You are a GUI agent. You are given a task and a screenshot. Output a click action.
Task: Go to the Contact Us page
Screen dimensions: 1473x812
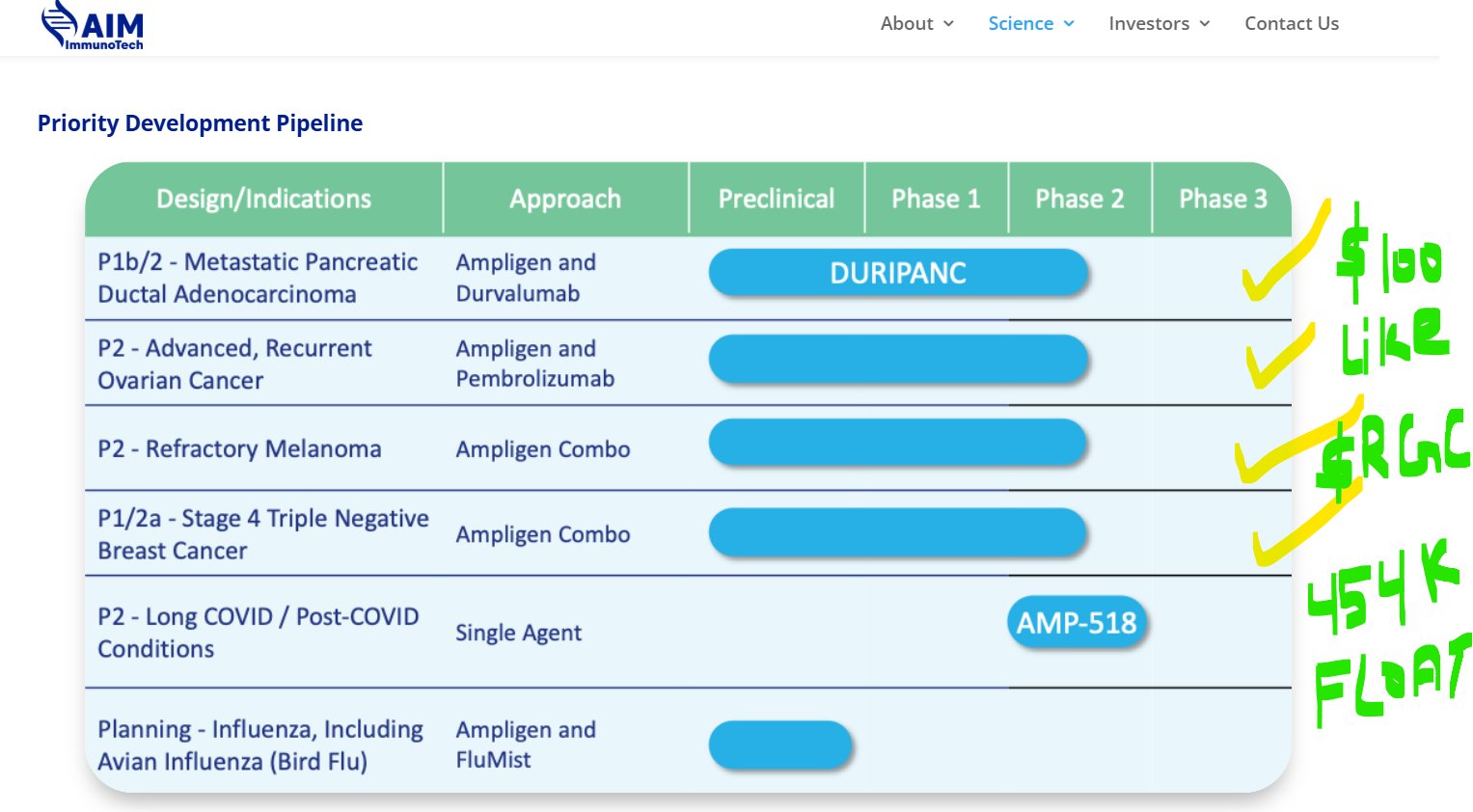pyautogui.click(x=1292, y=23)
